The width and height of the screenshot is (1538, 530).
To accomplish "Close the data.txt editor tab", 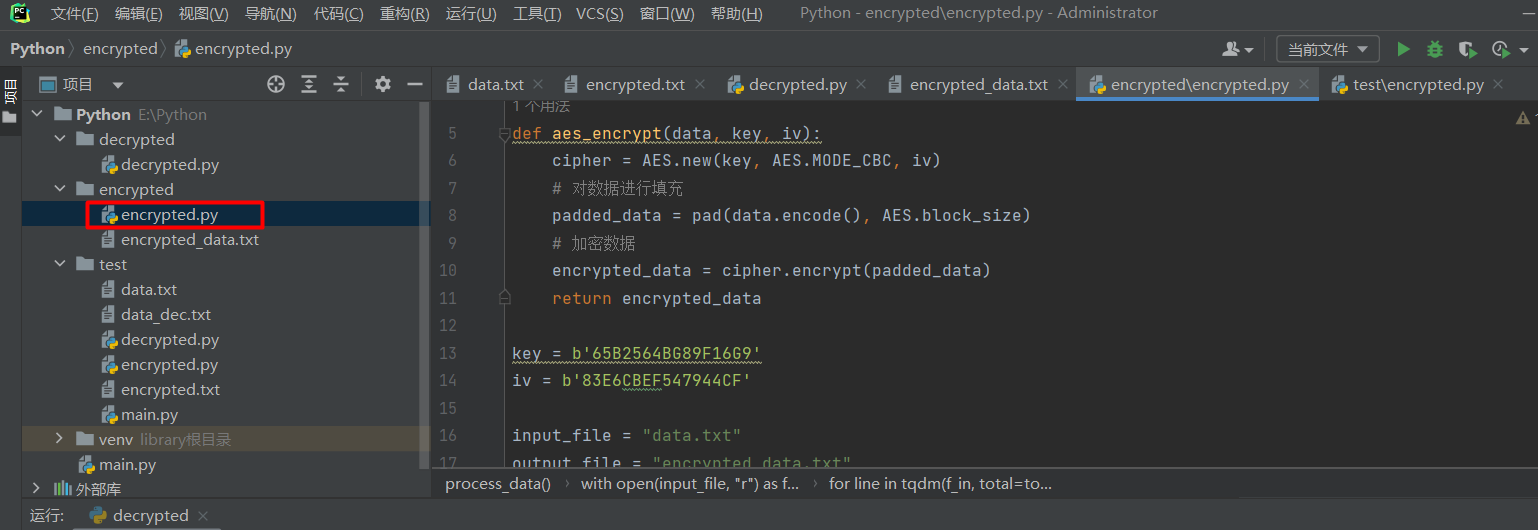I will click(539, 84).
